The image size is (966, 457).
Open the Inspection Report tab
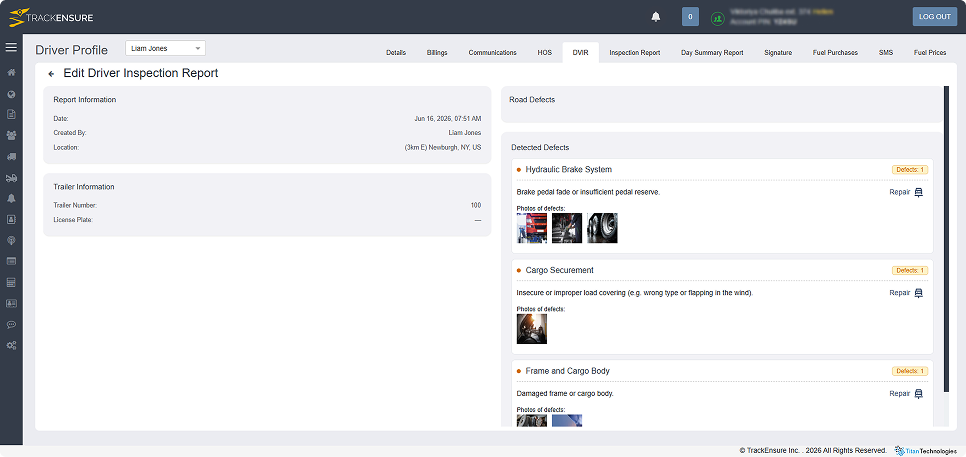click(x=635, y=53)
